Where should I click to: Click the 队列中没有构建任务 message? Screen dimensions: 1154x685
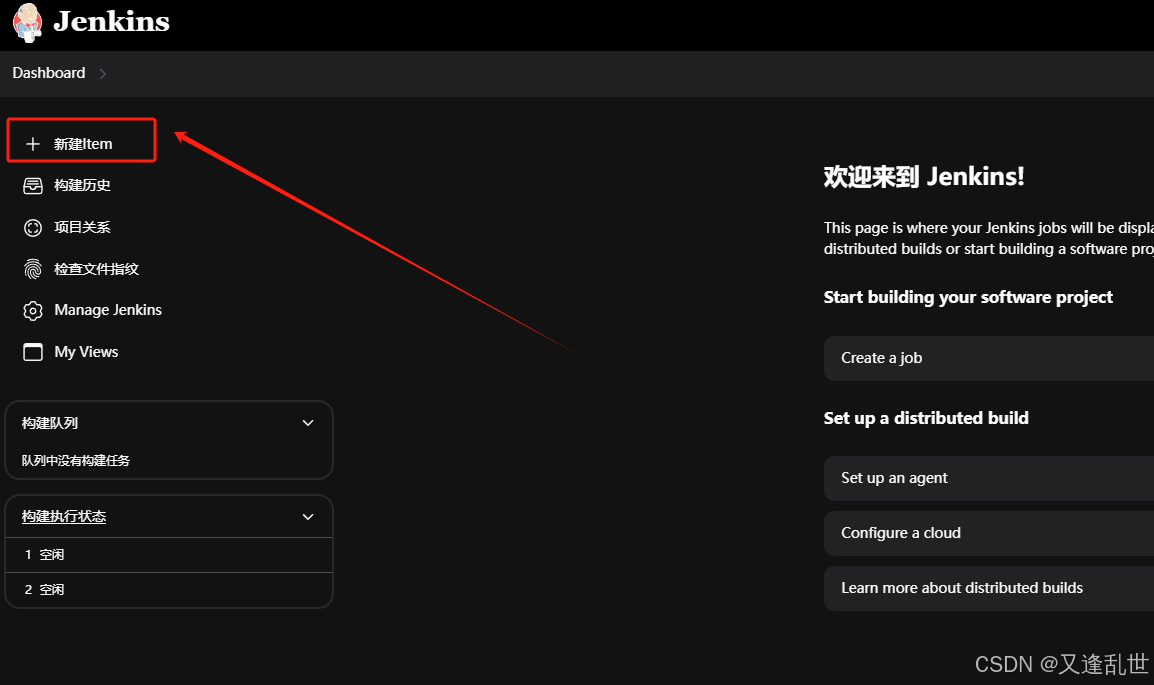76,461
